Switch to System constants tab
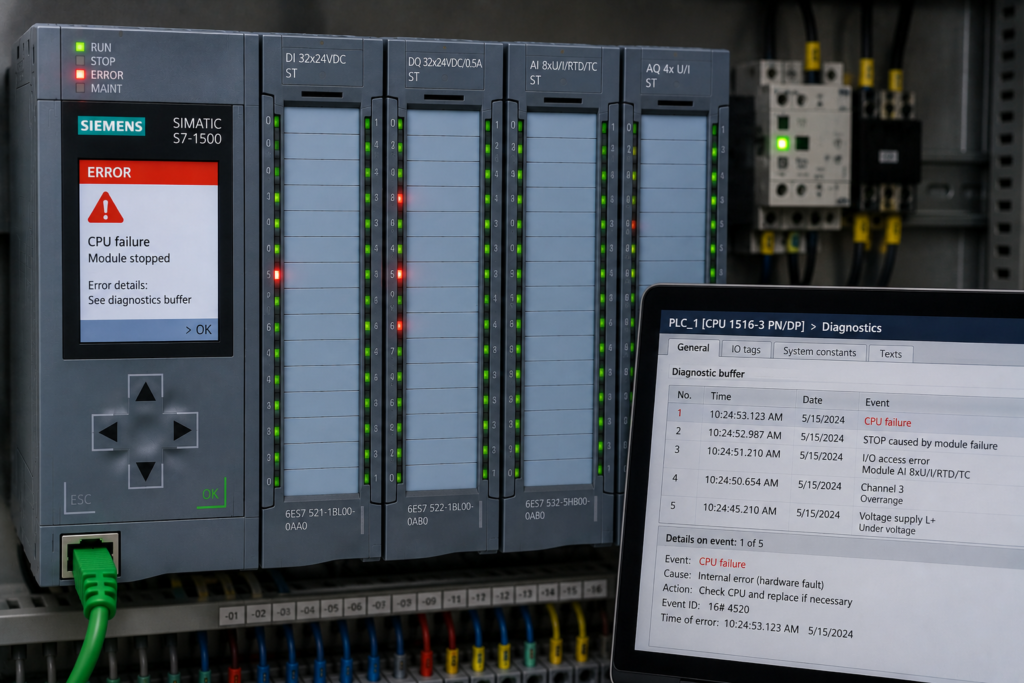The width and height of the screenshot is (1024, 683). point(820,351)
